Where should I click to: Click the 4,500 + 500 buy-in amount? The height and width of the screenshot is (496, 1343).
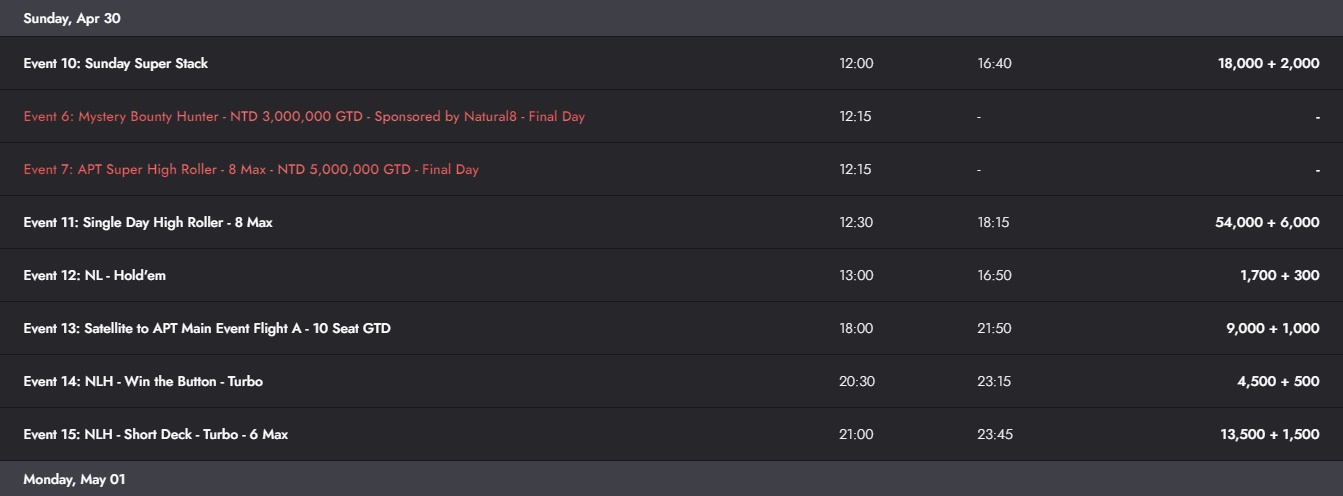point(1278,381)
